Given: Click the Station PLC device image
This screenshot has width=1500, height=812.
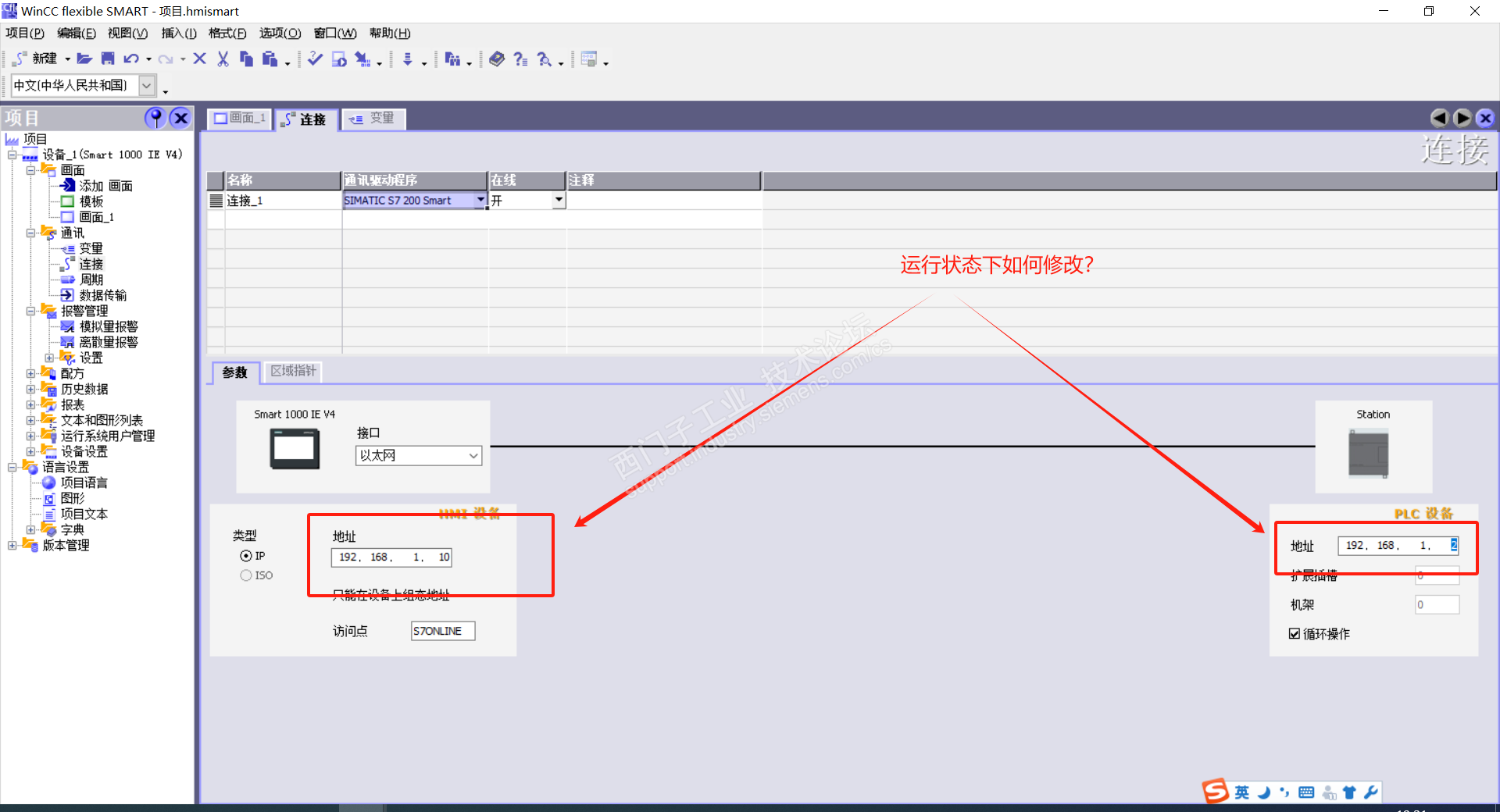Looking at the screenshot, I should [1369, 454].
